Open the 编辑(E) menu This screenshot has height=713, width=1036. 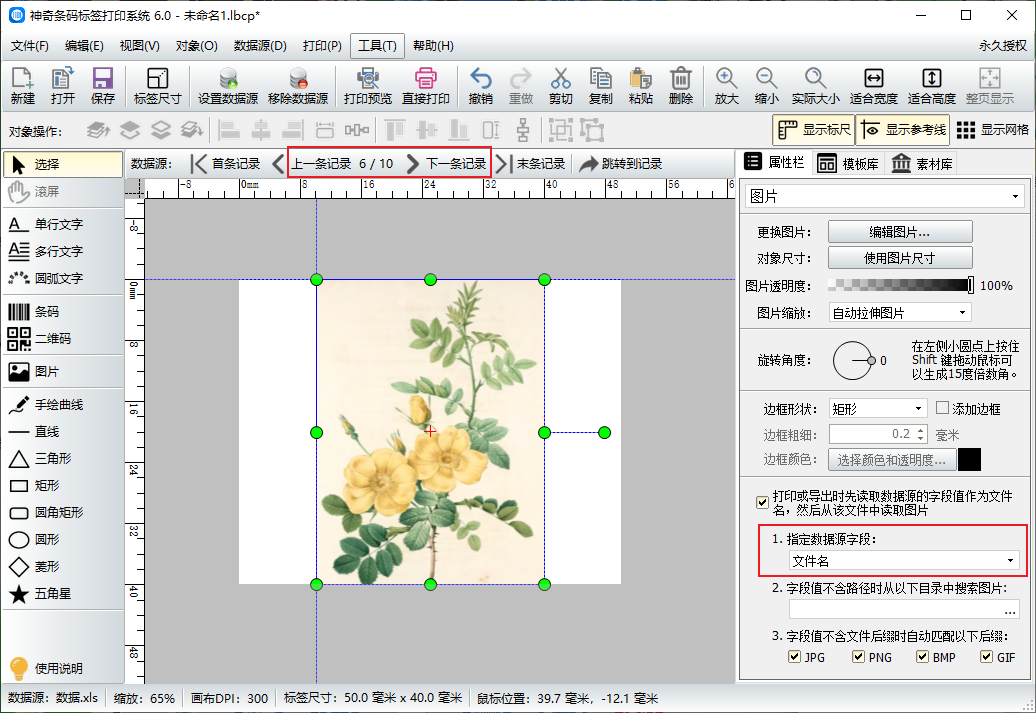[84, 46]
